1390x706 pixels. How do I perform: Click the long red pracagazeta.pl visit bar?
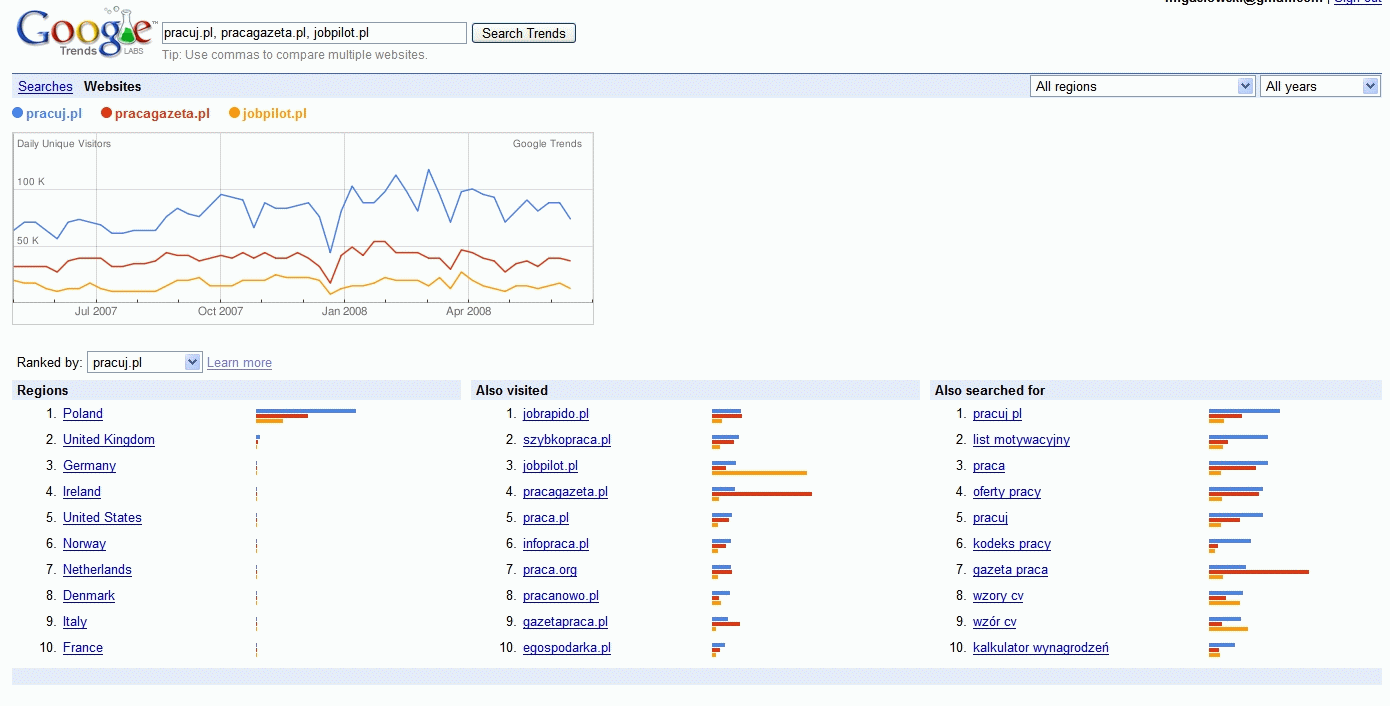coord(762,494)
